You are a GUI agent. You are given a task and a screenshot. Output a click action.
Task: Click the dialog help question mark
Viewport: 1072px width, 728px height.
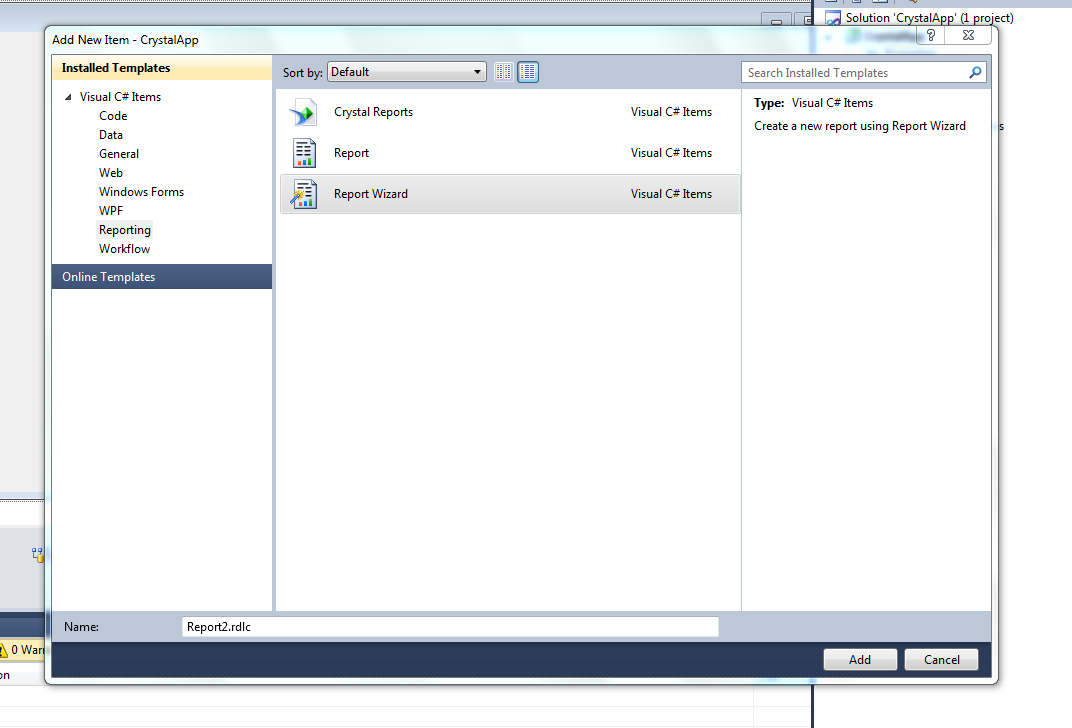click(x=930, y=35)
